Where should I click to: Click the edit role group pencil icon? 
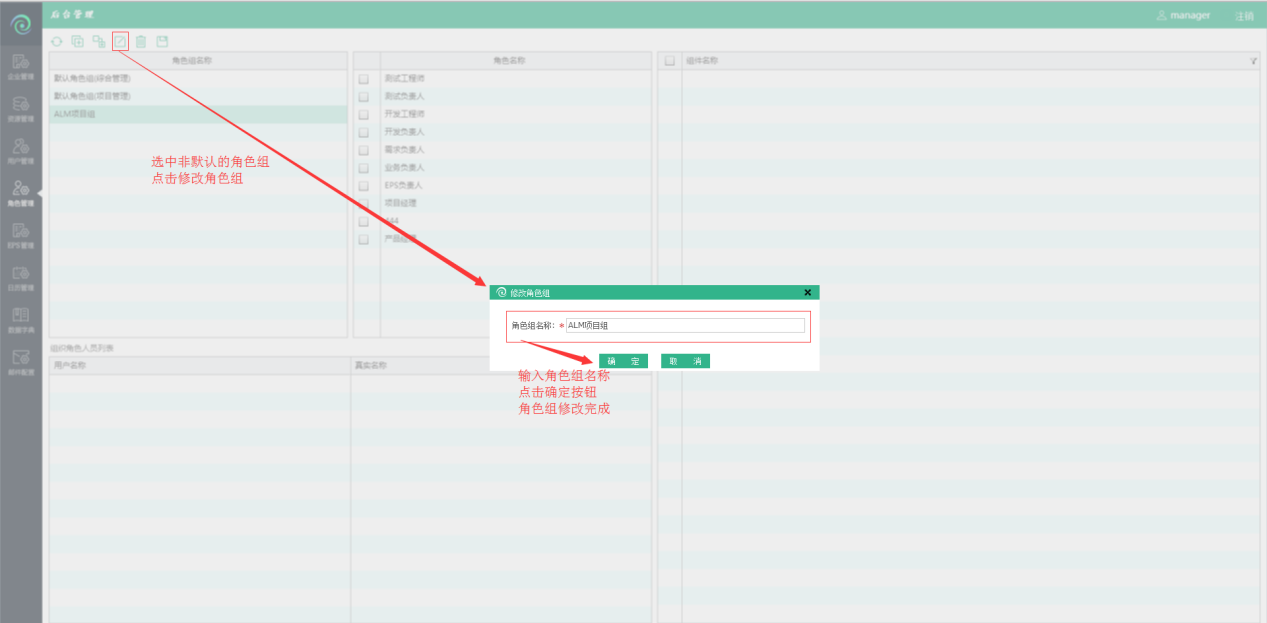click(120, 41)
